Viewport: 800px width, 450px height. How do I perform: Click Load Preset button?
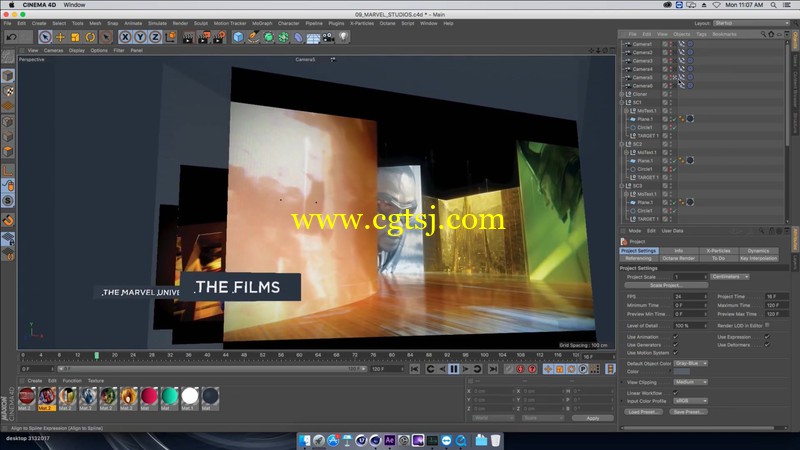point(643,412)
